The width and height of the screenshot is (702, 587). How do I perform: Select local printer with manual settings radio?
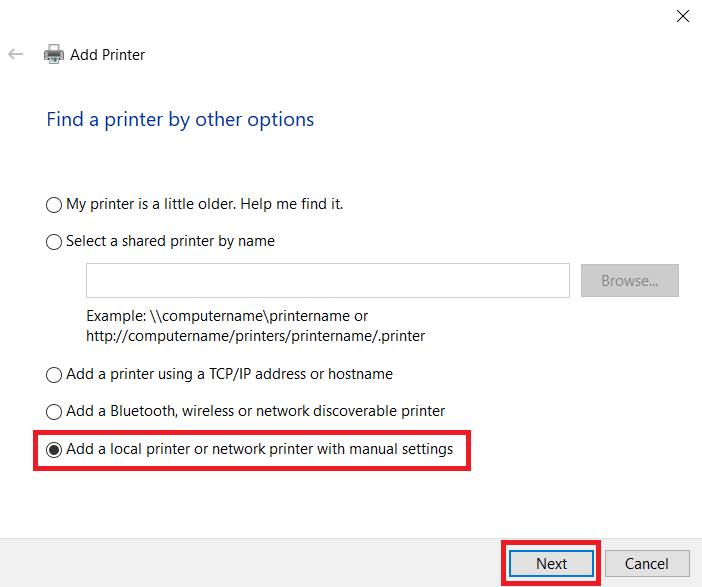pyautogui.click(x=54, y=450)
